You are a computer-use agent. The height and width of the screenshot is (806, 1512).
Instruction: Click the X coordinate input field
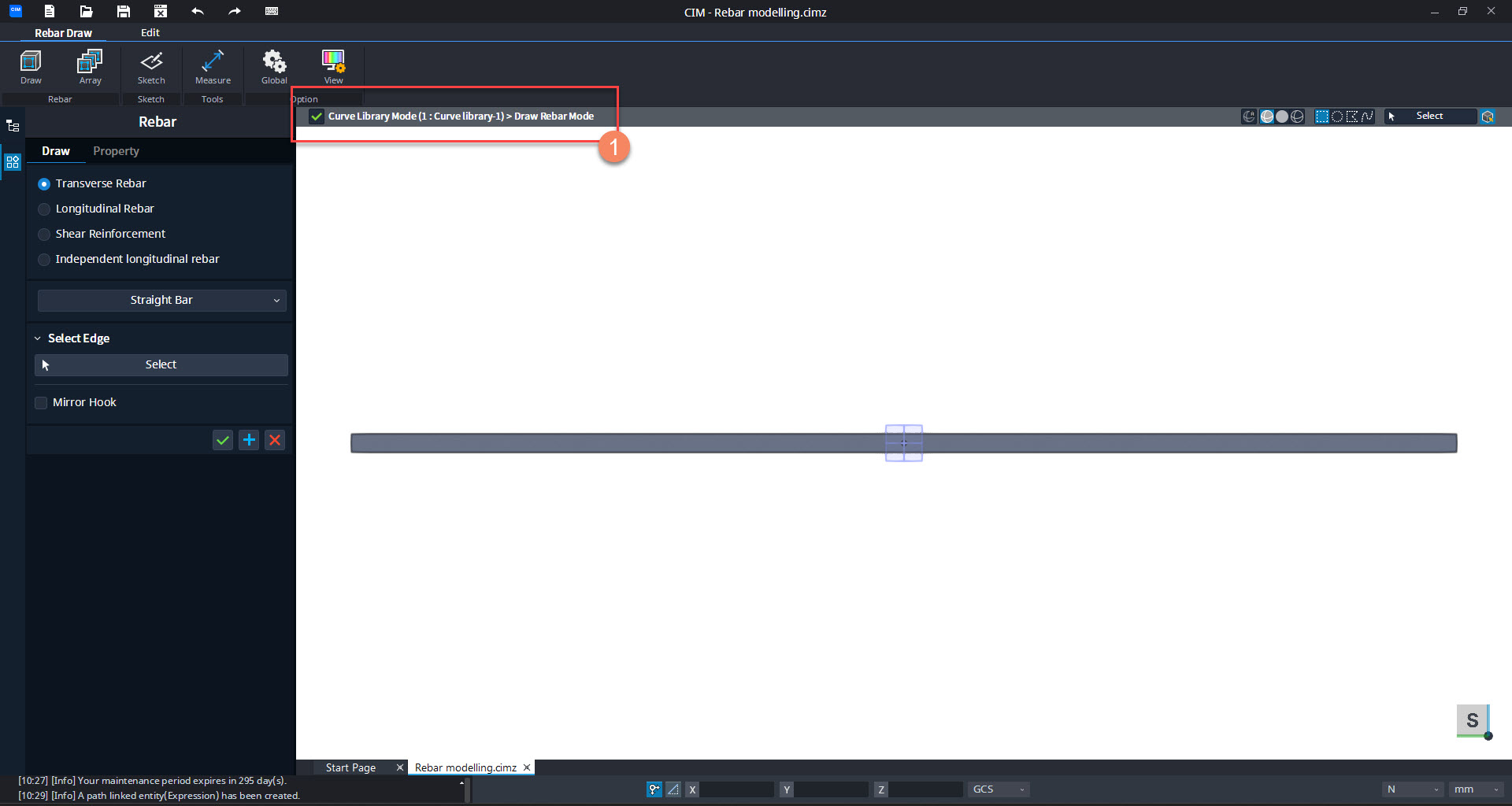(x=736, y=789)
